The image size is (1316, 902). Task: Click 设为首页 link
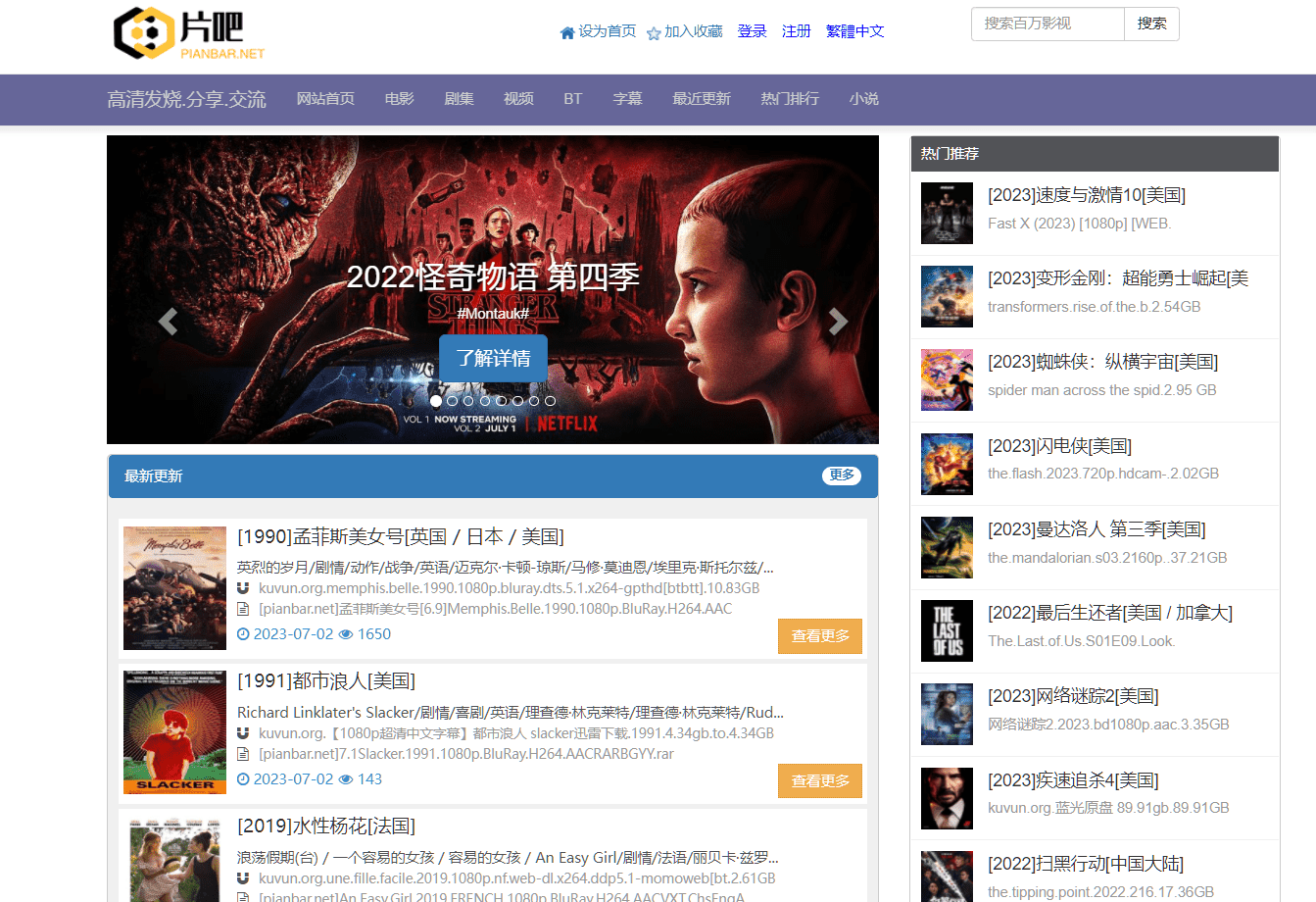pyautogui.click(x=608, y=31)
